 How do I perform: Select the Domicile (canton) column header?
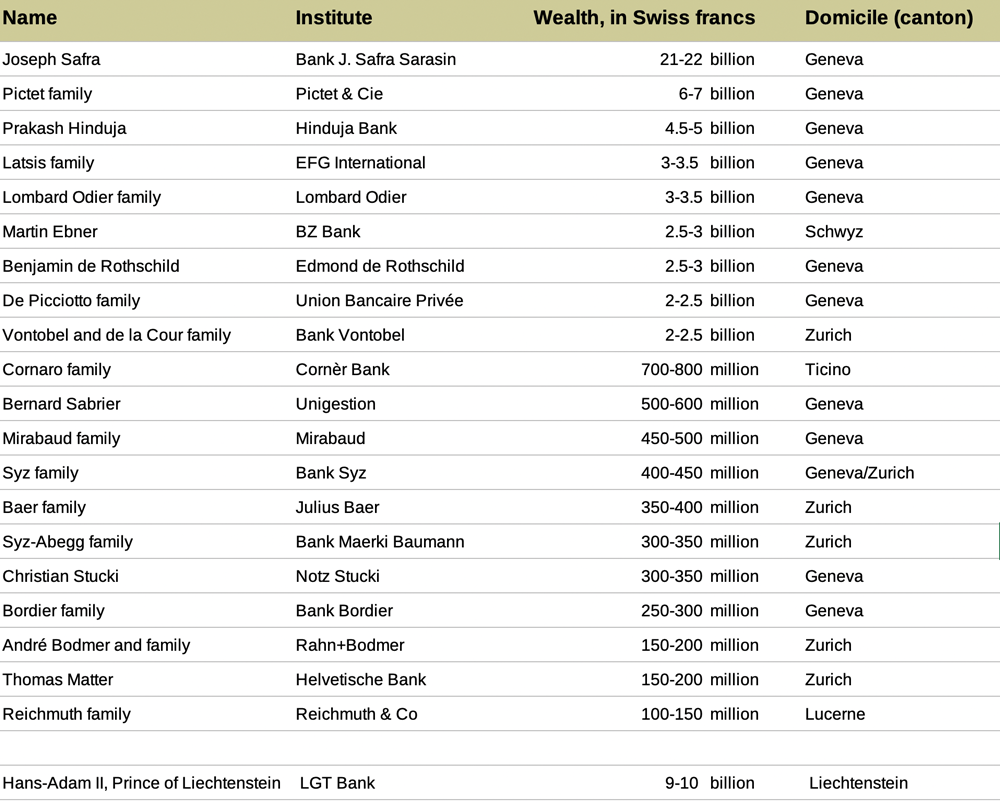point(889,18)
